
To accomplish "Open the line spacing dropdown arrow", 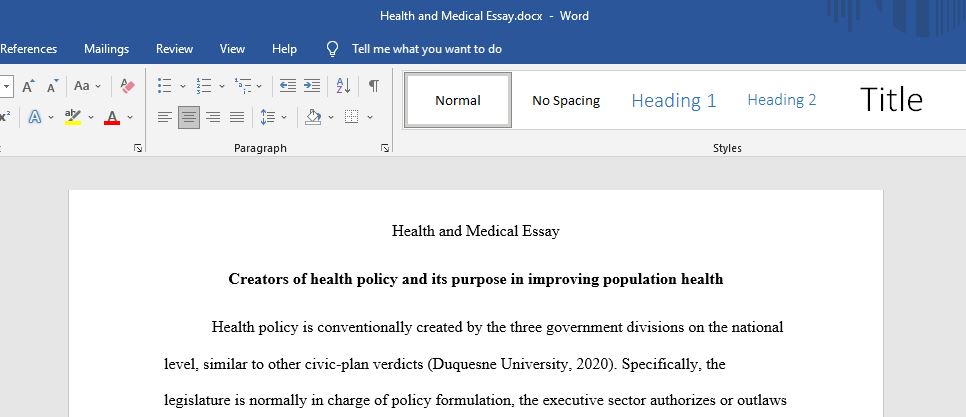I will pyautogui.click(x=284, y=117).
